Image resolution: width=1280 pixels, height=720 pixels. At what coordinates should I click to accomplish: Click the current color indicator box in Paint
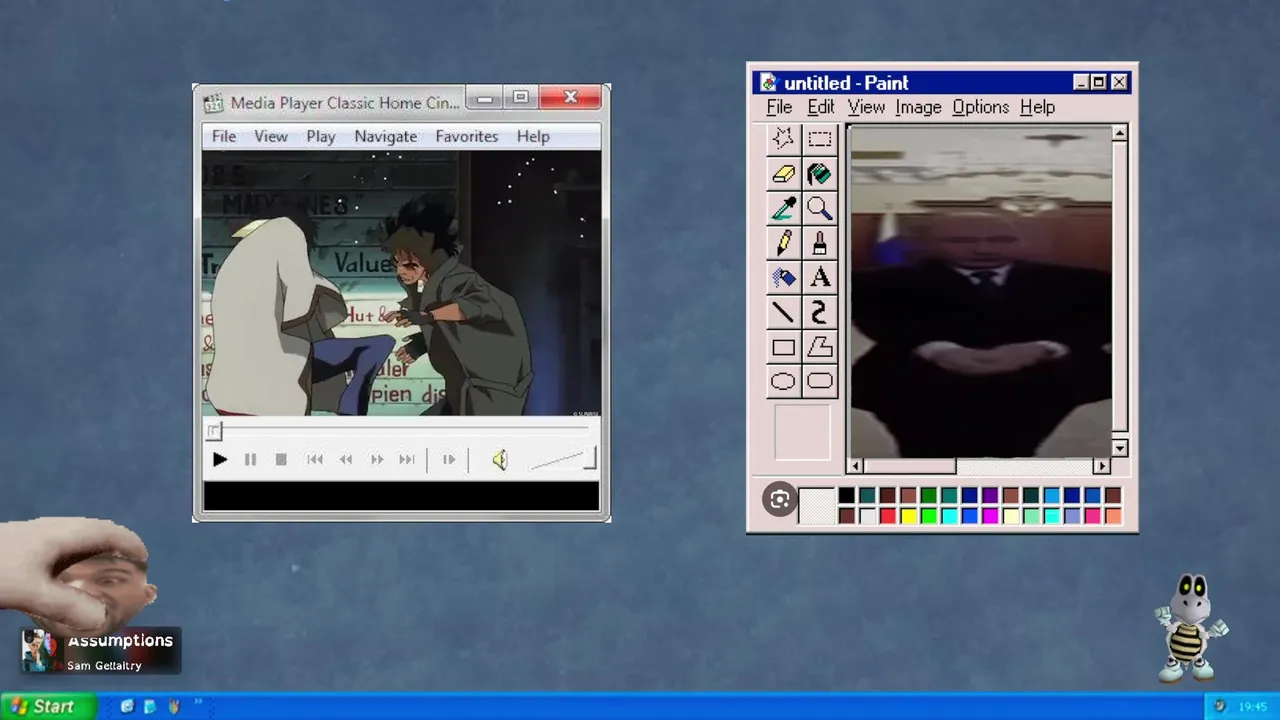tap(817, 506)
